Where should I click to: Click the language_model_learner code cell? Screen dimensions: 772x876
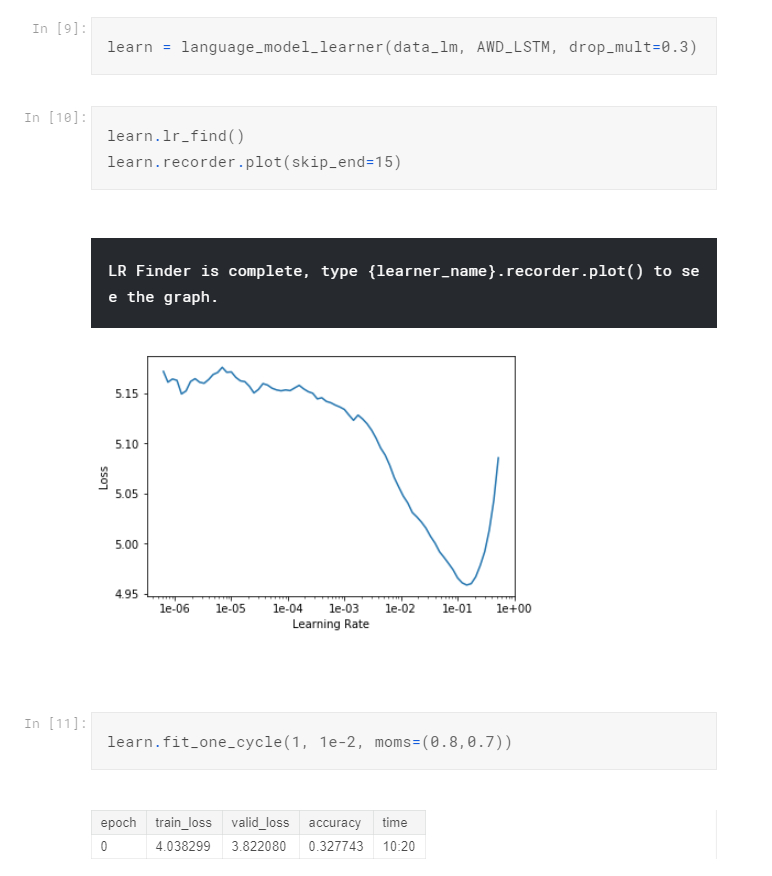[402, 47]
